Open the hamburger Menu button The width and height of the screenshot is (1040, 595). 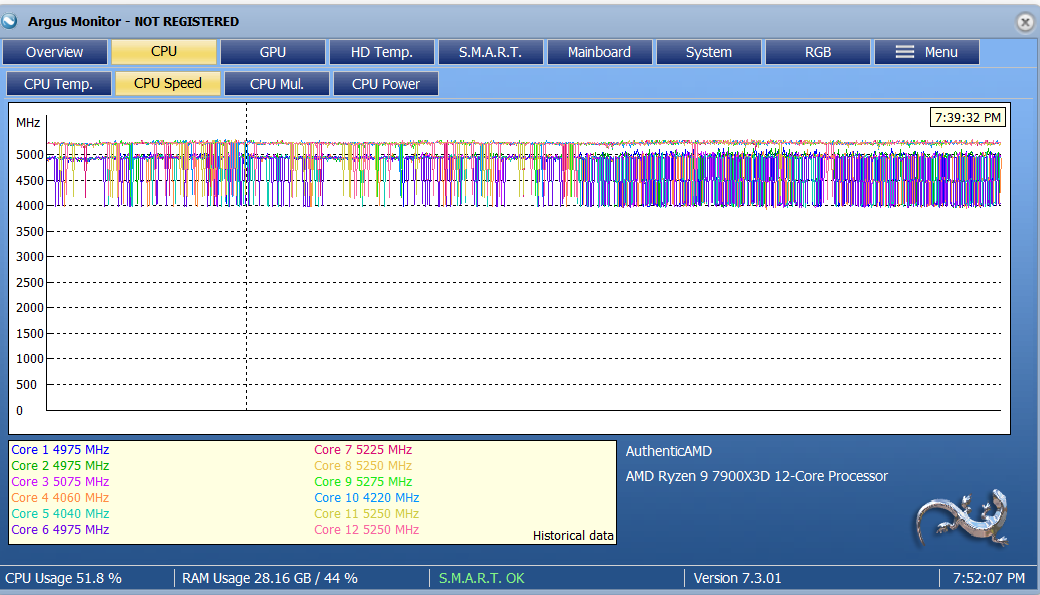(x=927, y=52)
